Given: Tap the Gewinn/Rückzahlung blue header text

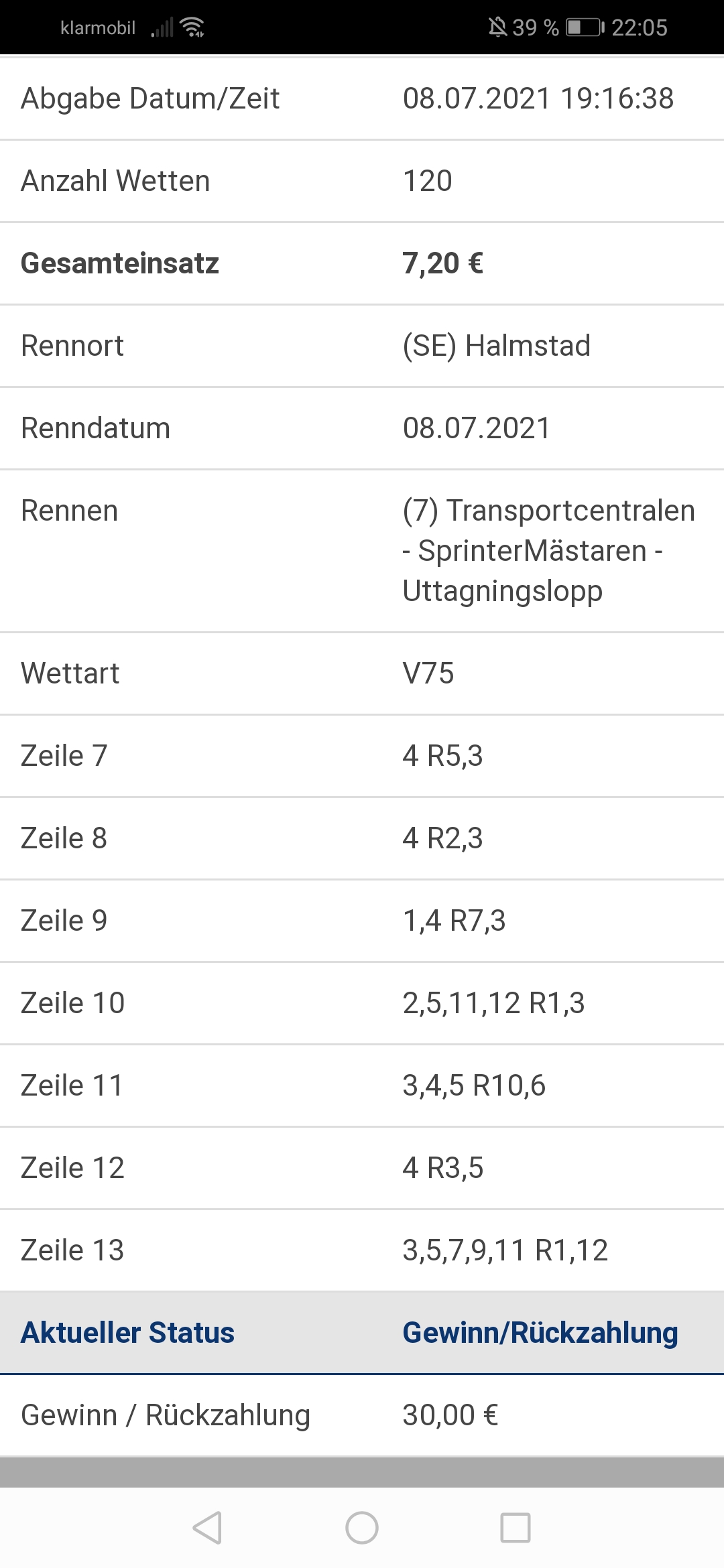Looking at the screenshot, I should click(540, 1333).
